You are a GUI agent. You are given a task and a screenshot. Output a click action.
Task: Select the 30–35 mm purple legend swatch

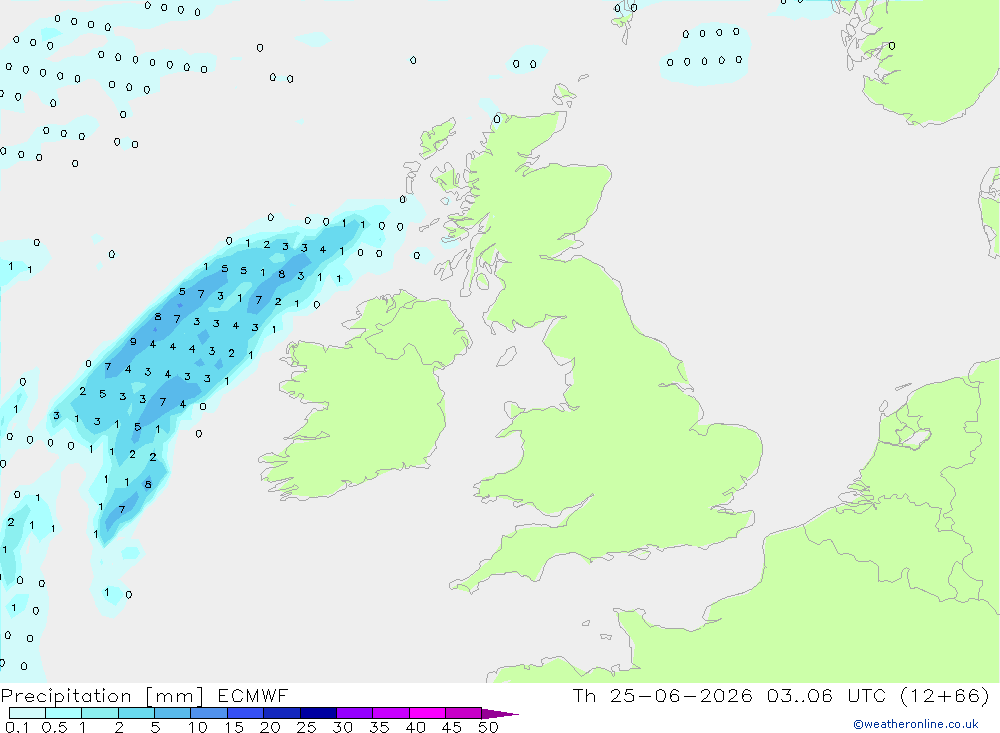click(x=354, y=713)
